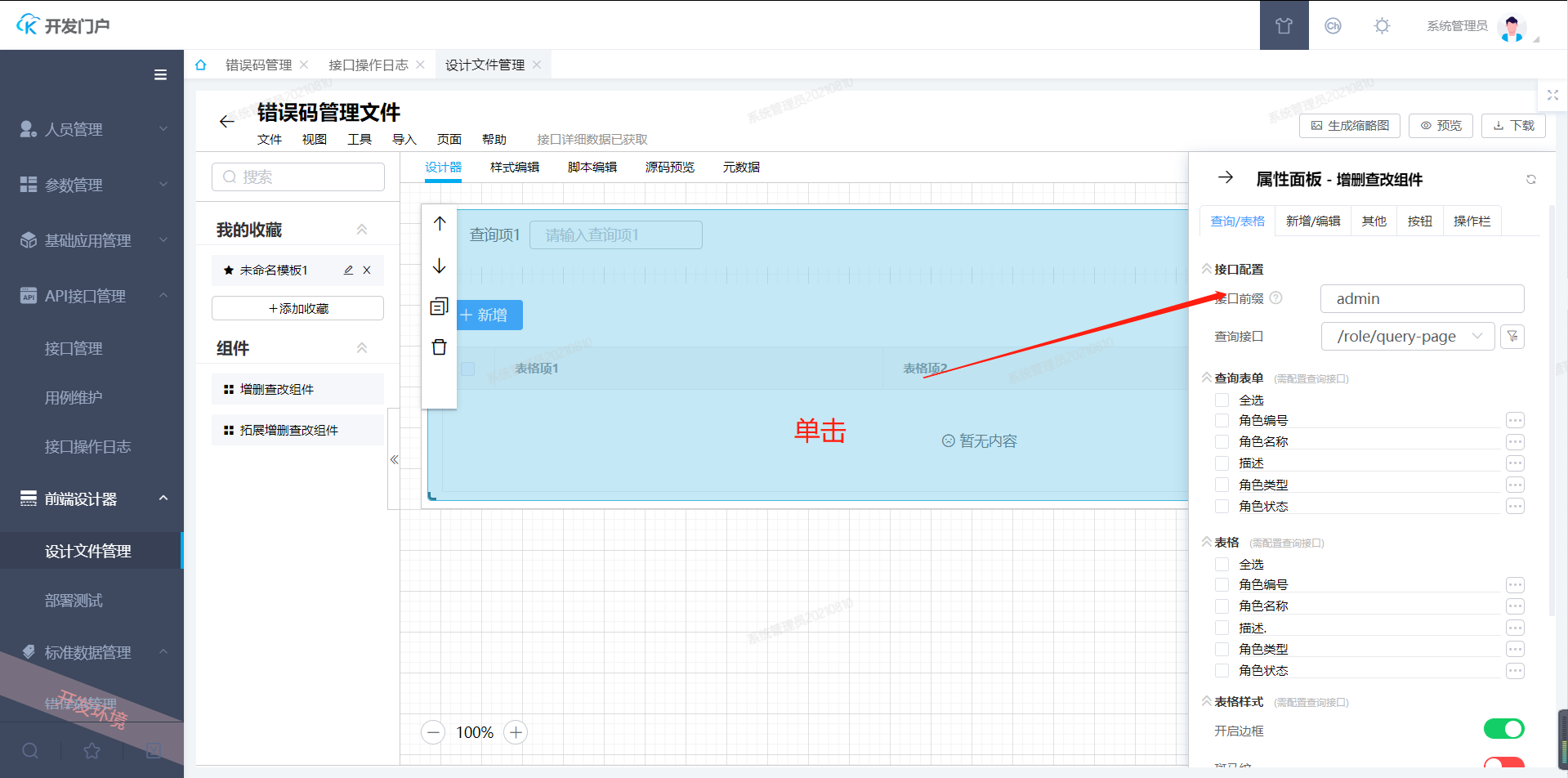Click 生成缩略图 button
Image resolution: width=1568 pixels, height=778 pixels.
(1350, 126)
